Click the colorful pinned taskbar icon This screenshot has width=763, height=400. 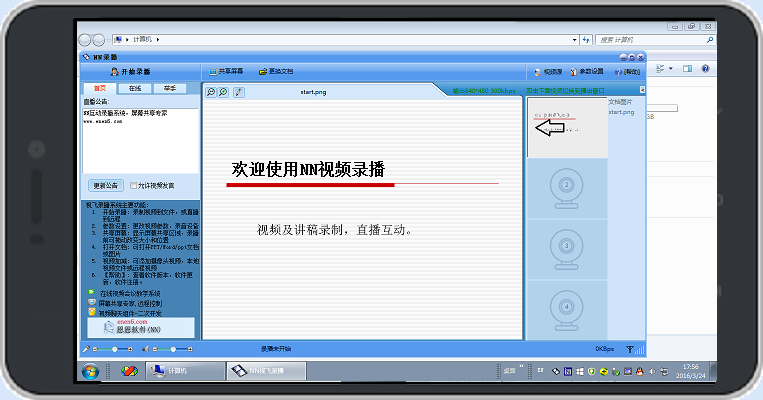[129, 371]
